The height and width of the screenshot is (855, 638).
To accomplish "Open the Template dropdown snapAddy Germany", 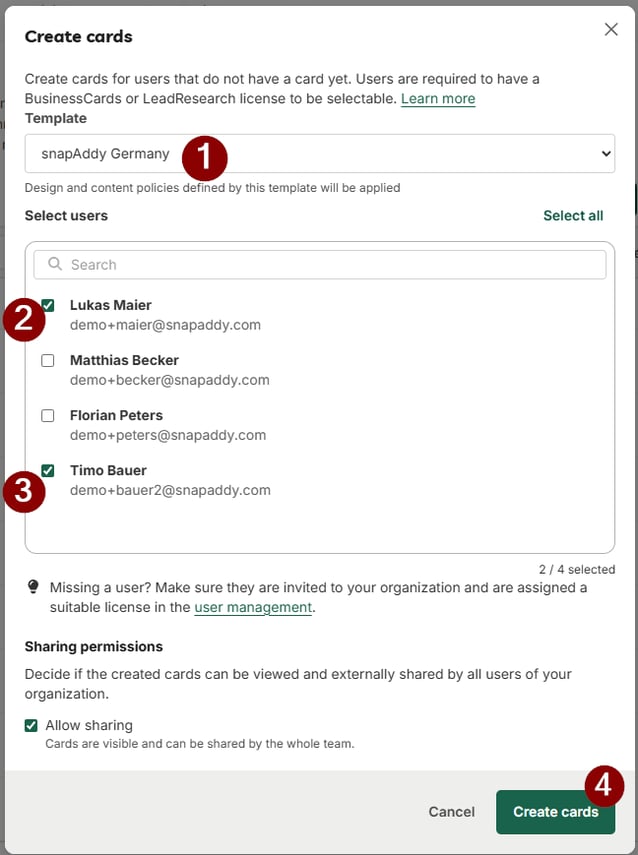I will click(320, 154).
